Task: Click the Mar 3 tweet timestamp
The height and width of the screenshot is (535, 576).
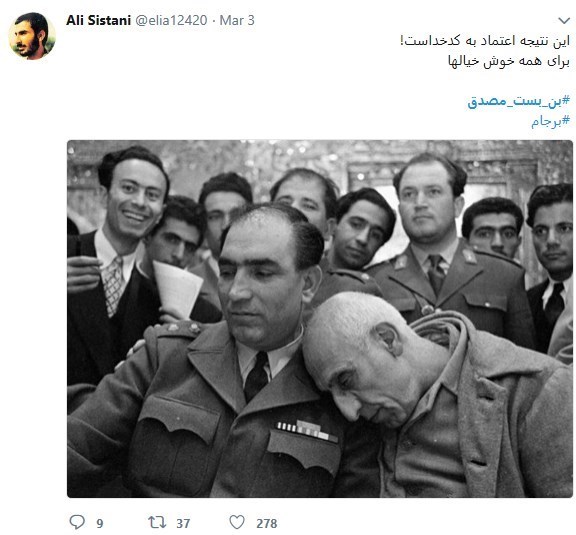Action: [x=237, y=20]
